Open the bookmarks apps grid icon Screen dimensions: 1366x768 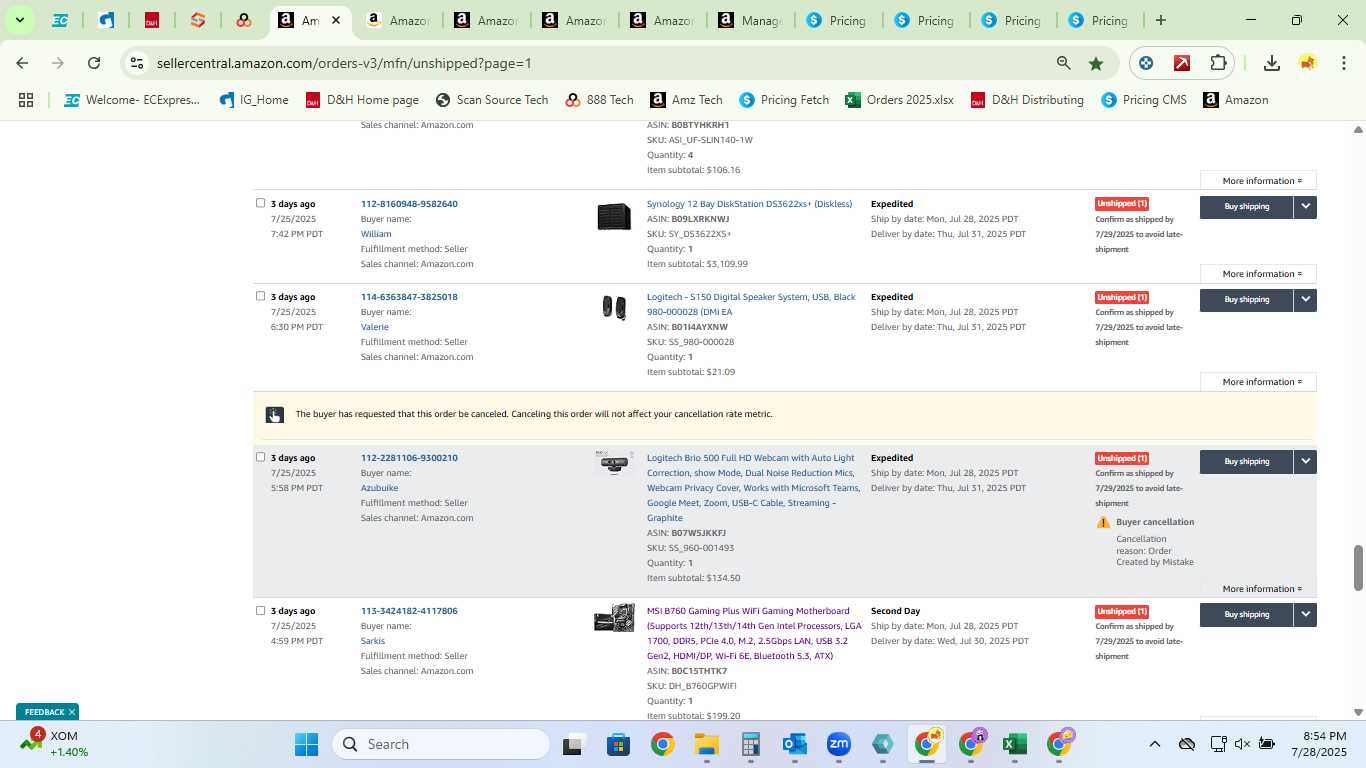(x=26, y=100)
